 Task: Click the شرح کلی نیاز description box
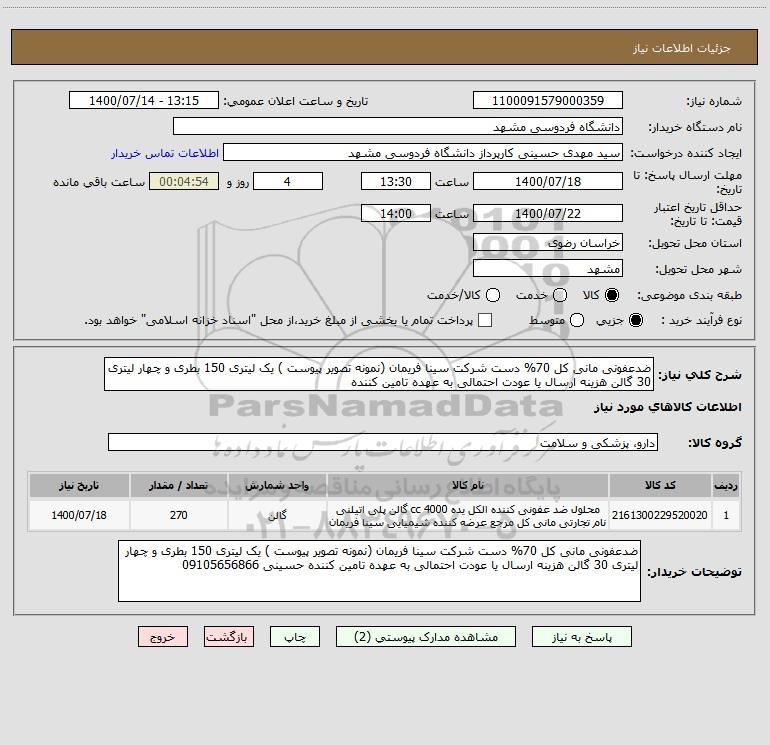(379, 375)
